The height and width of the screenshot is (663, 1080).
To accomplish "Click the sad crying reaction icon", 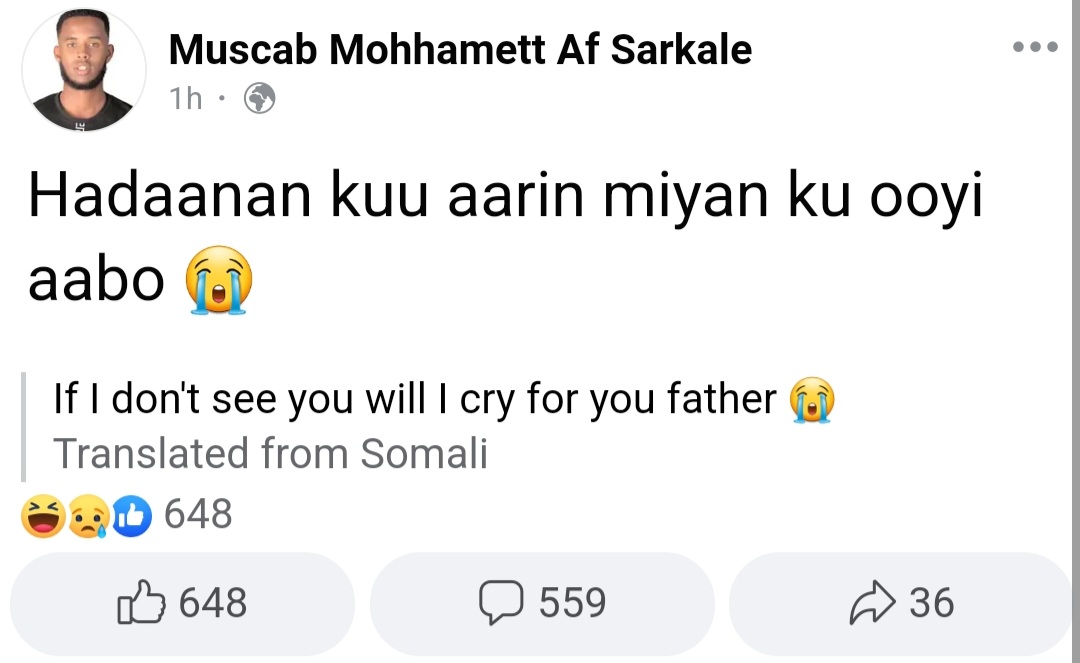I will (x=87, y=517).
